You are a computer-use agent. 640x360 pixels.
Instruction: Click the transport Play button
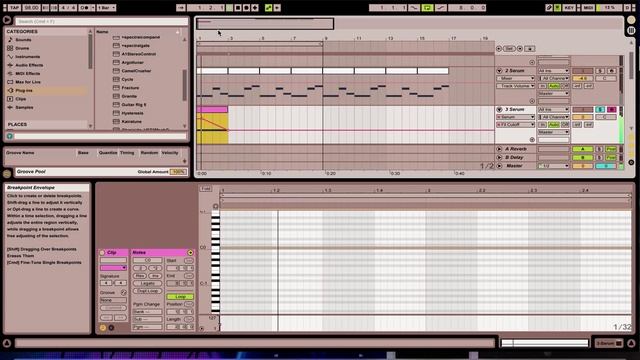point(230,8)
